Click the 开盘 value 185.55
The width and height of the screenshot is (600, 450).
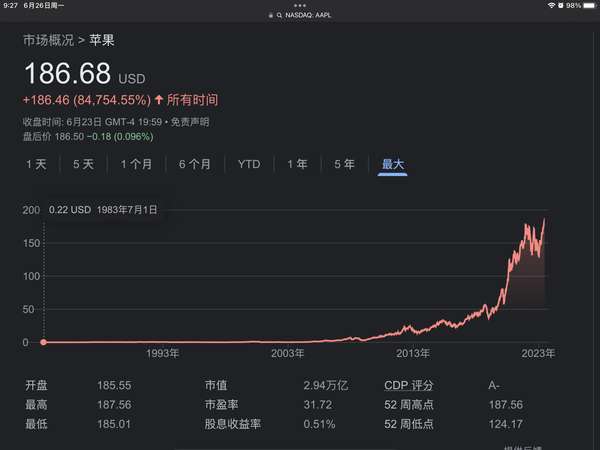tap(114, 385)
